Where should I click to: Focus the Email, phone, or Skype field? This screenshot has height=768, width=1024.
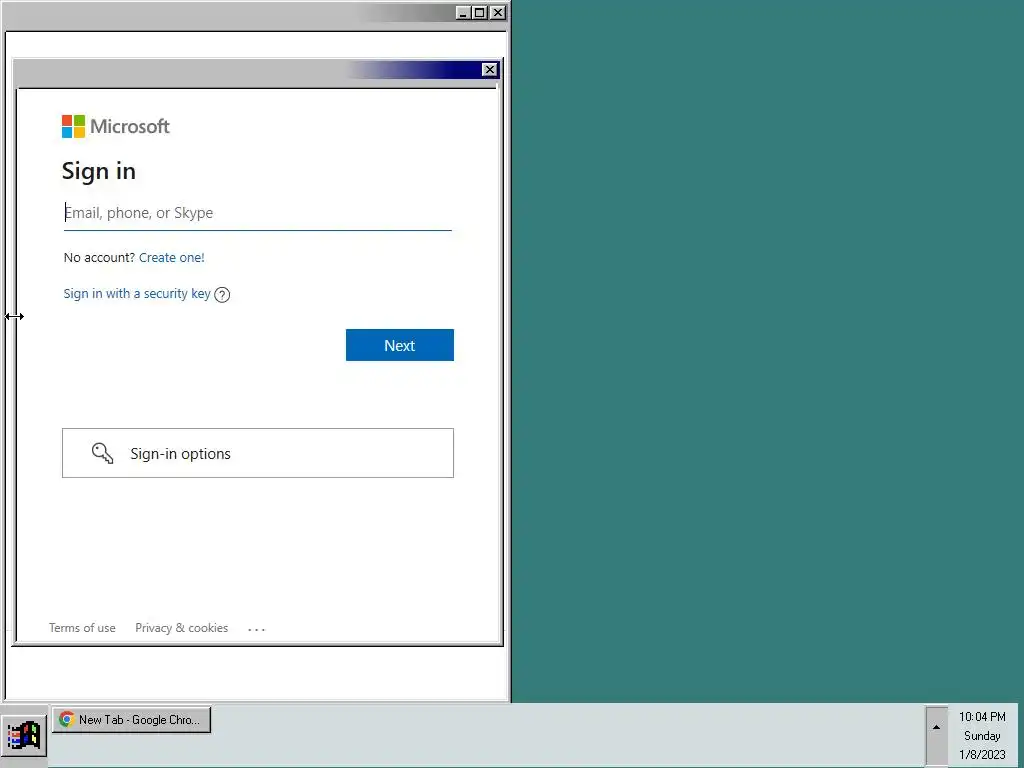[x=257, y=213]
